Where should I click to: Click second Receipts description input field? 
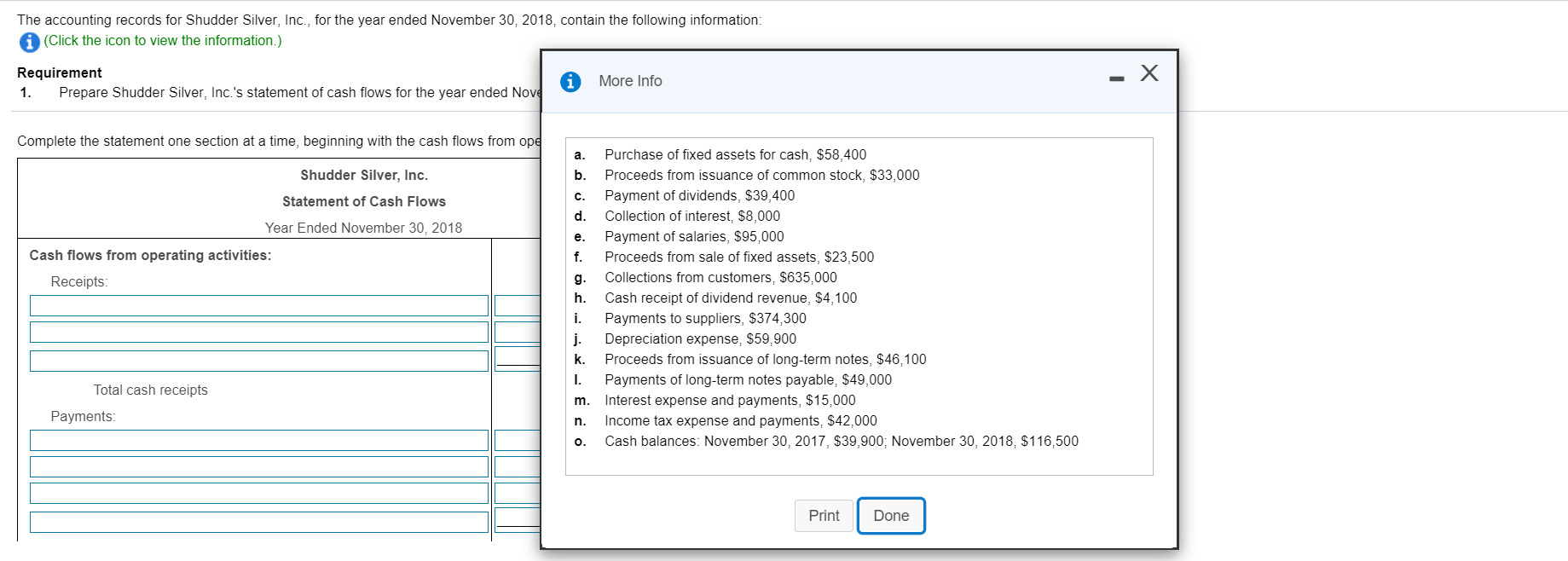tap(259, 332)
